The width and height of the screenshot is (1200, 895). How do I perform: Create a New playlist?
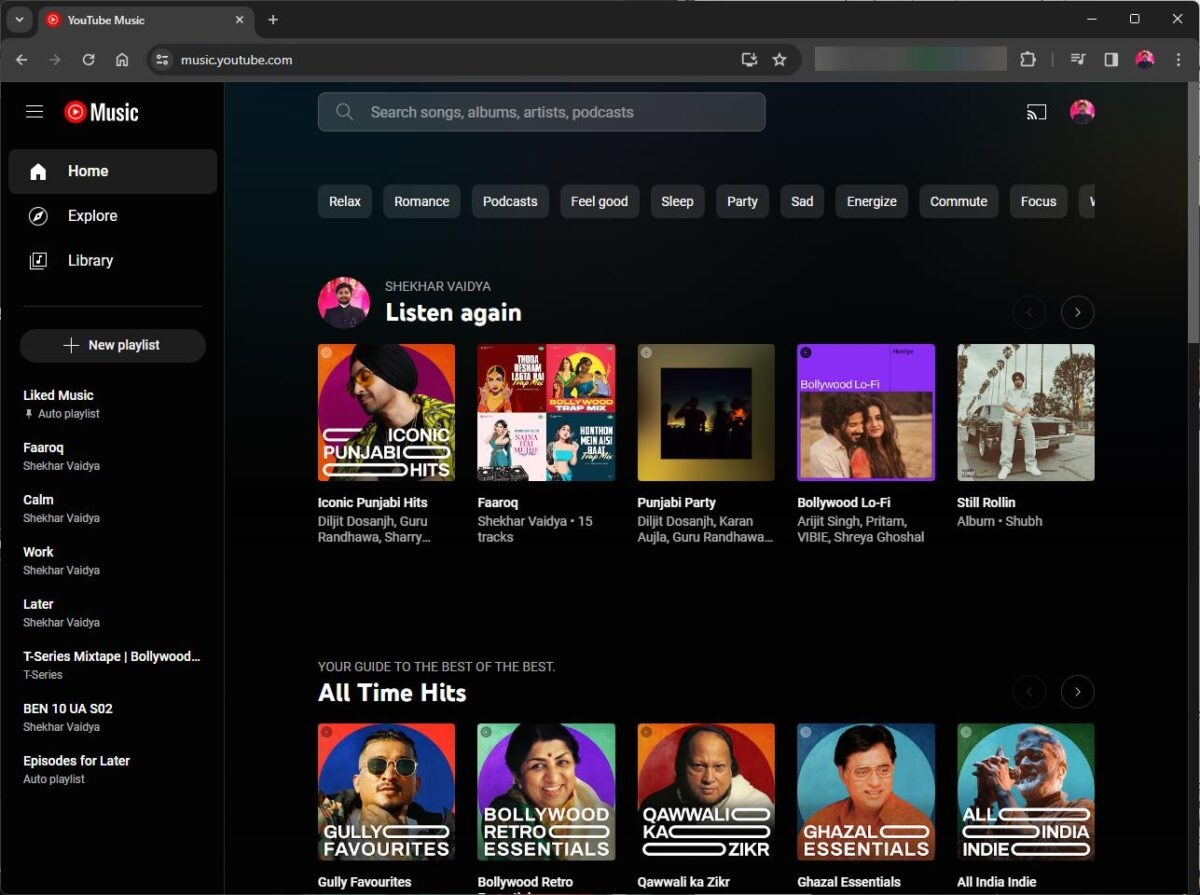(x=112, y=345)
